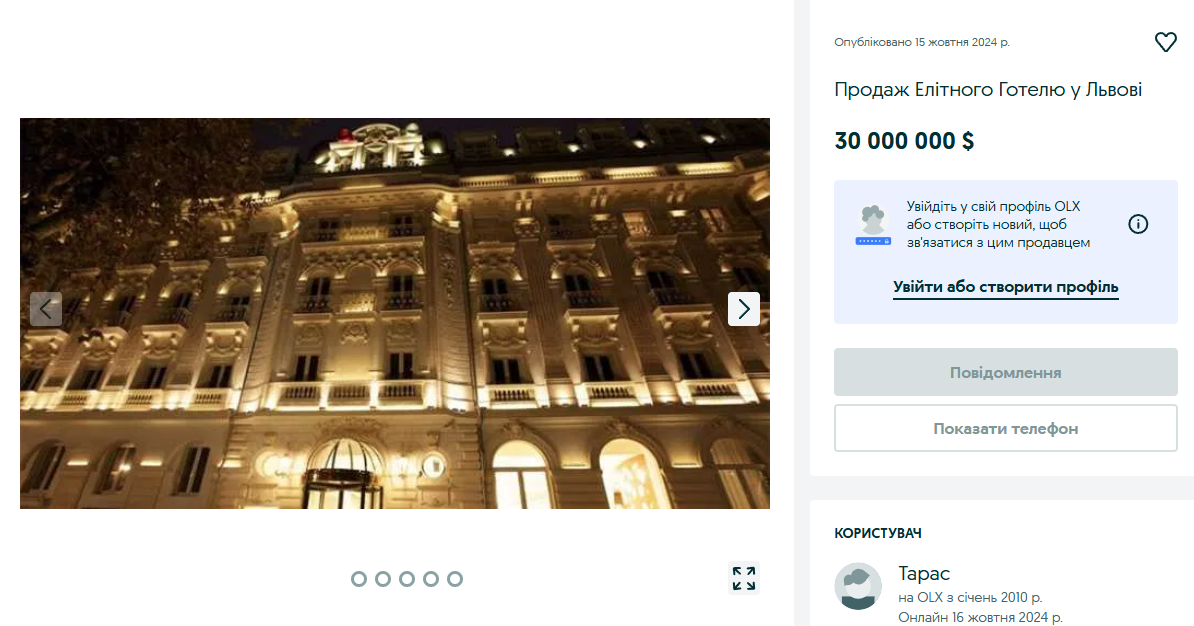Open seller Тарас avatar

pos(858,586)
